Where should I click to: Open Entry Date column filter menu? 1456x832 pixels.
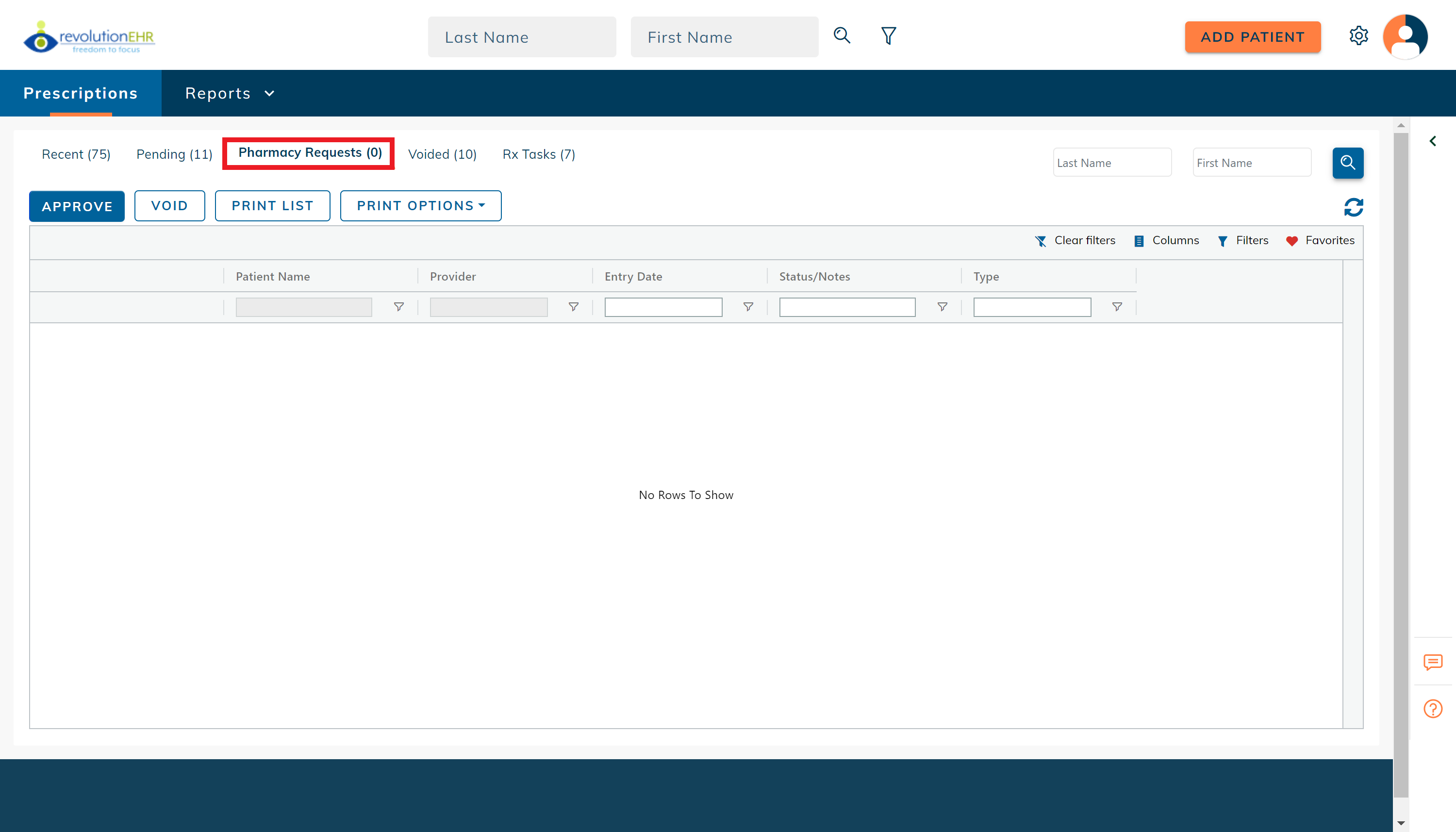pyautogui.click(x=748, y=307)
